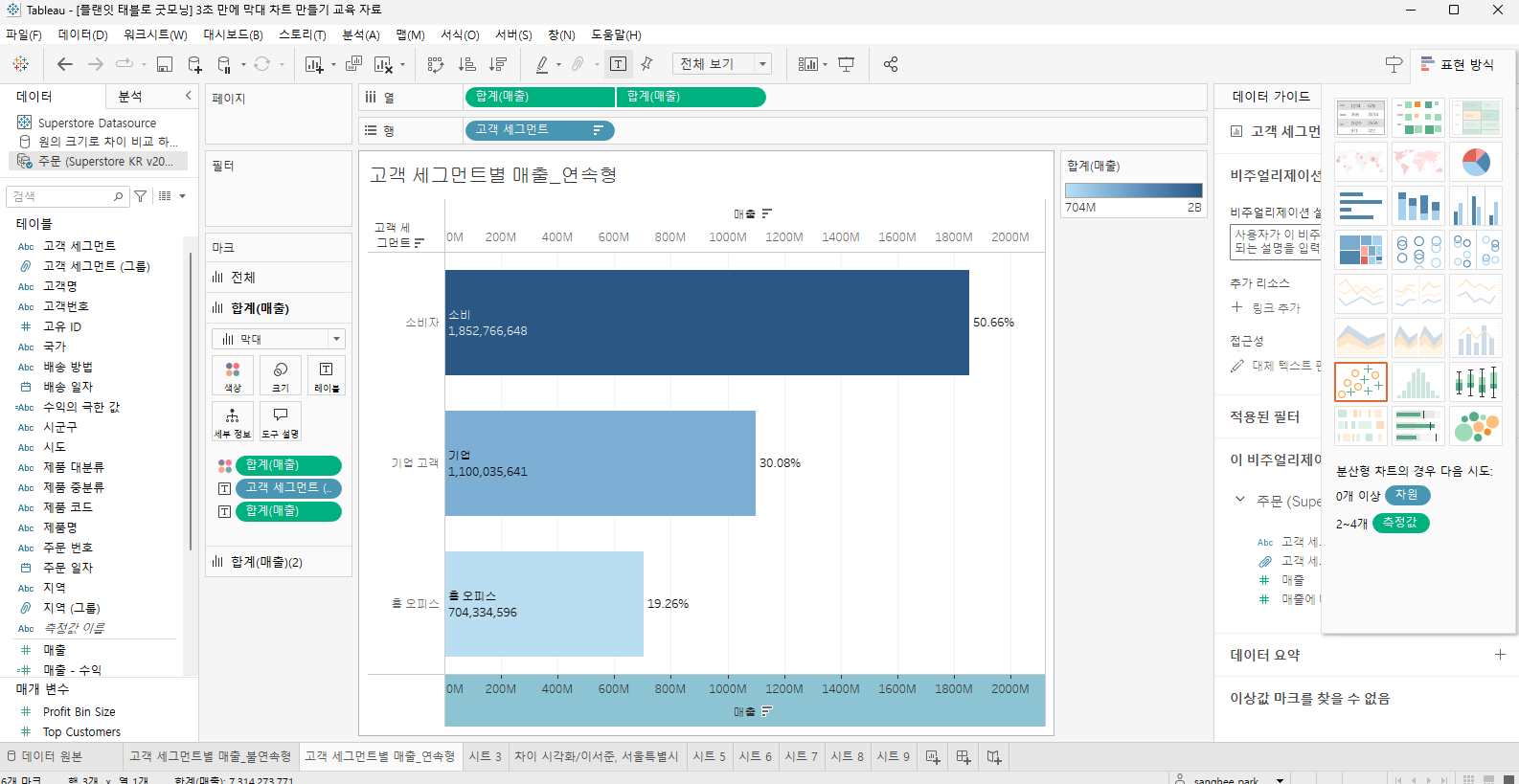
Task: Click the new worksheet toolbar icon
Action: click(313, 64)
